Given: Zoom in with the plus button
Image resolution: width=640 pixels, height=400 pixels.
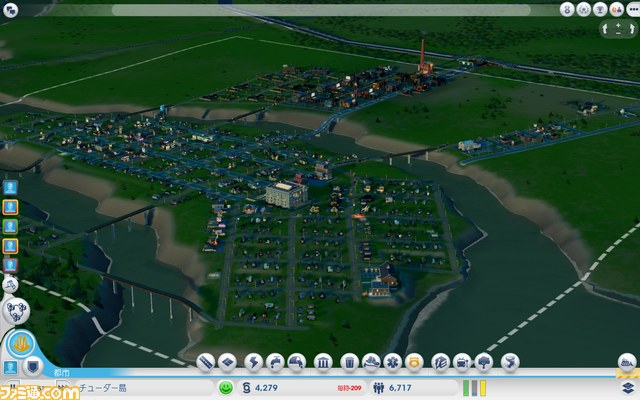Looking at the screenshot, I should coord(618,25).
